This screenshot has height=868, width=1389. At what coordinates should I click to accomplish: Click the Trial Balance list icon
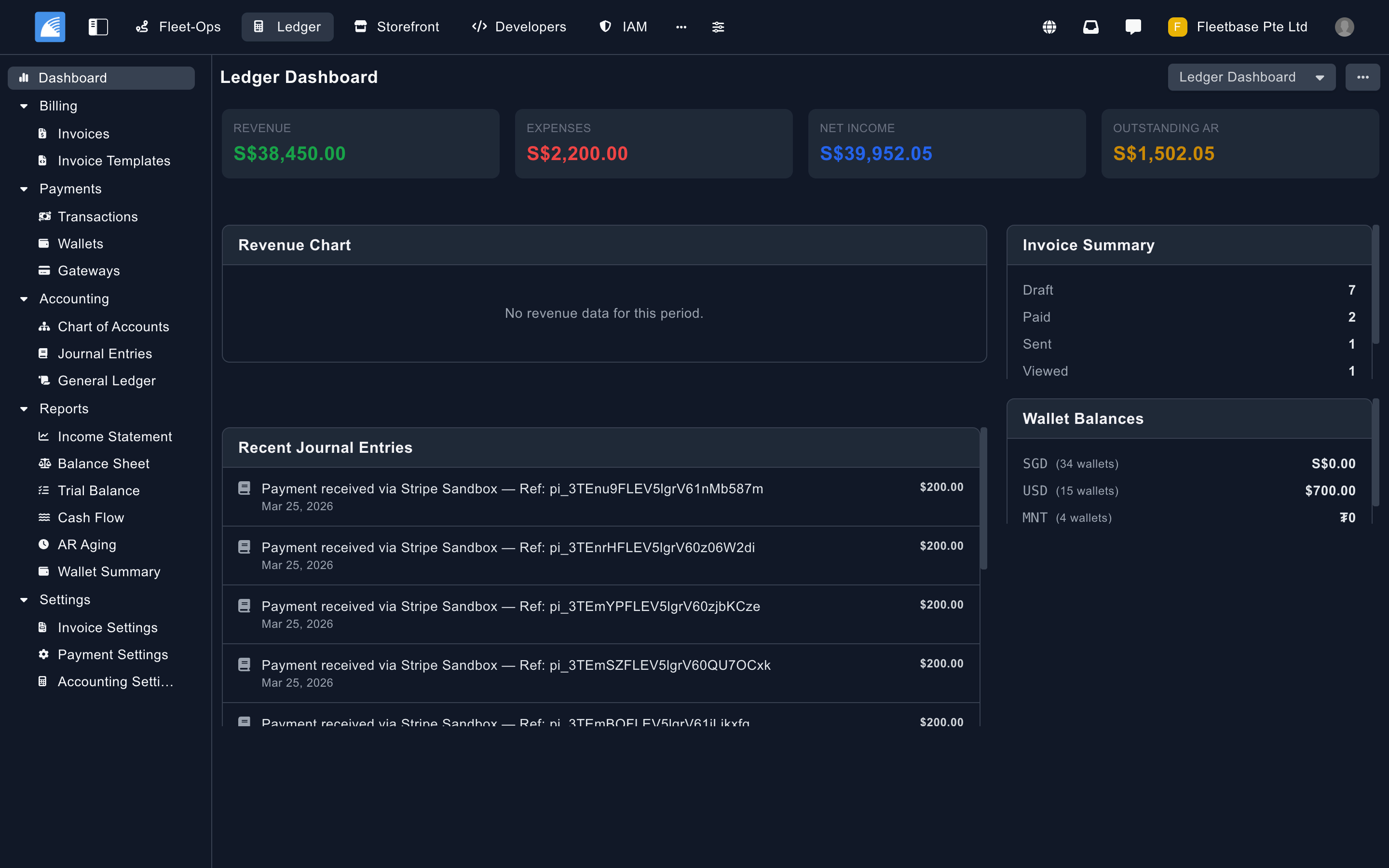click(x=43, y=490)
